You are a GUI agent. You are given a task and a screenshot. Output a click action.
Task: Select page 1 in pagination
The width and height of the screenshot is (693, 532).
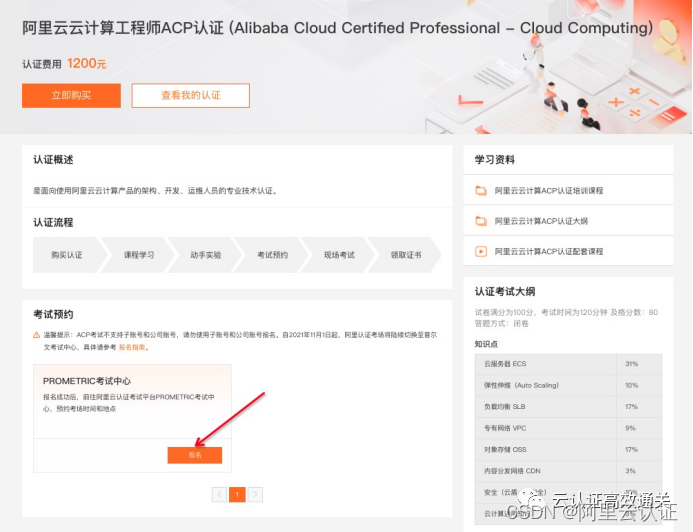tap(237, 494)
